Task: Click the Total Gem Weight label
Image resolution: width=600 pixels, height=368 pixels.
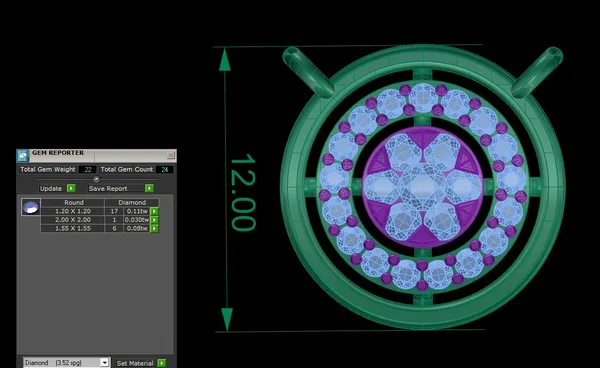Action: (x=47, y=169)
